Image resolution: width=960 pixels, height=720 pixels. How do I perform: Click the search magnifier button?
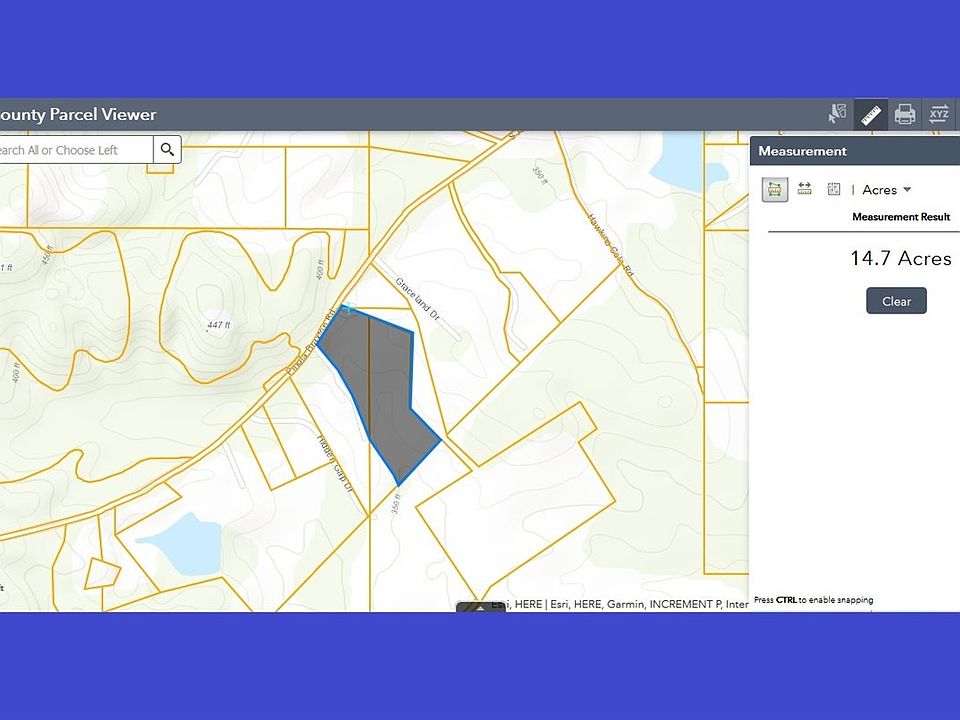(x=168, y=150)
